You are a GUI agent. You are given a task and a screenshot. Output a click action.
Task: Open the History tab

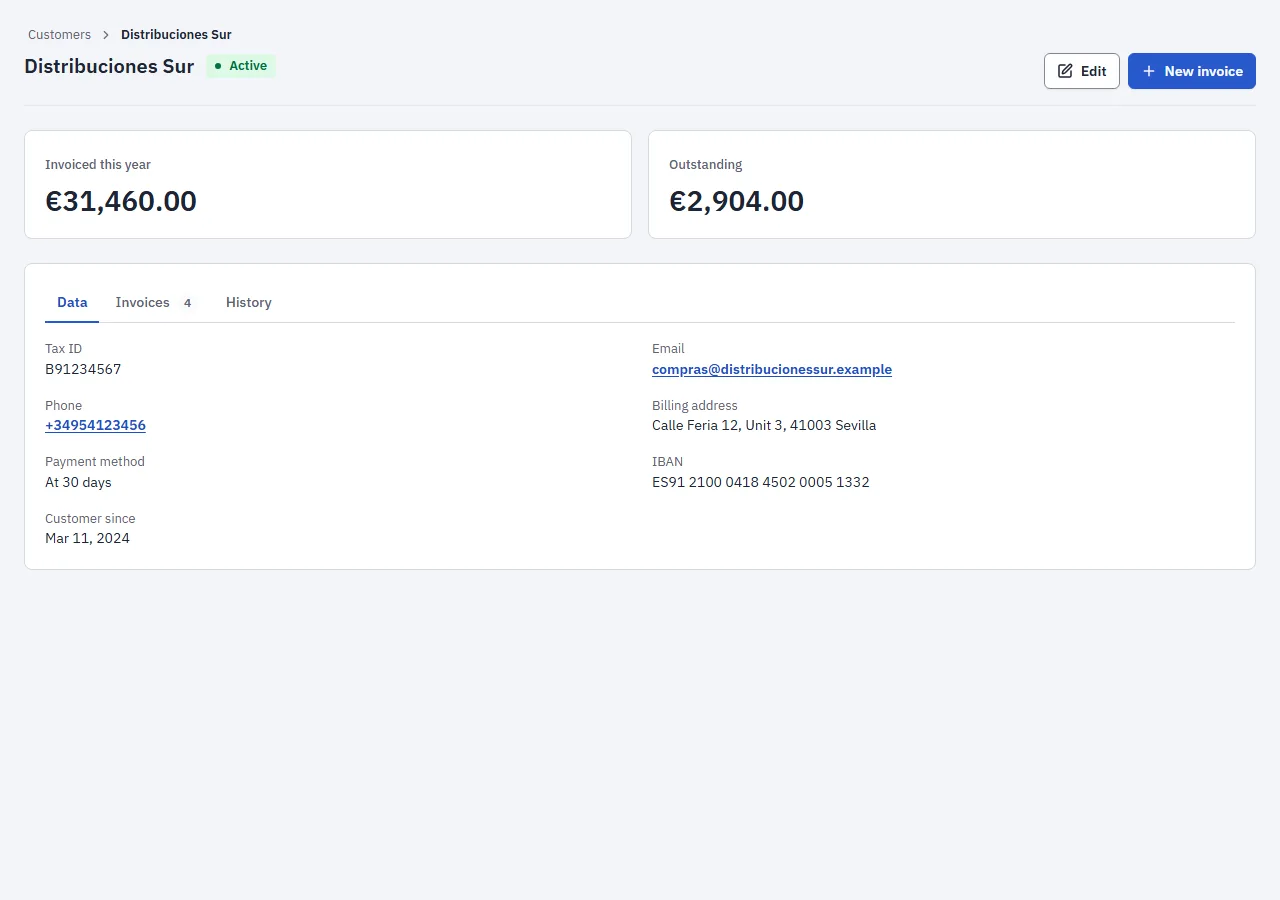(x=249, y=302)
